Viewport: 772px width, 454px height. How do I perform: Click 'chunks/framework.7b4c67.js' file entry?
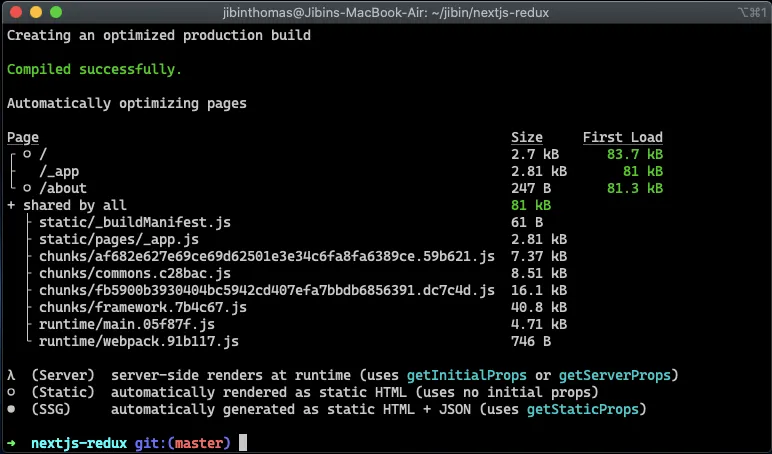pyautogui.click(x=143, y=307)
